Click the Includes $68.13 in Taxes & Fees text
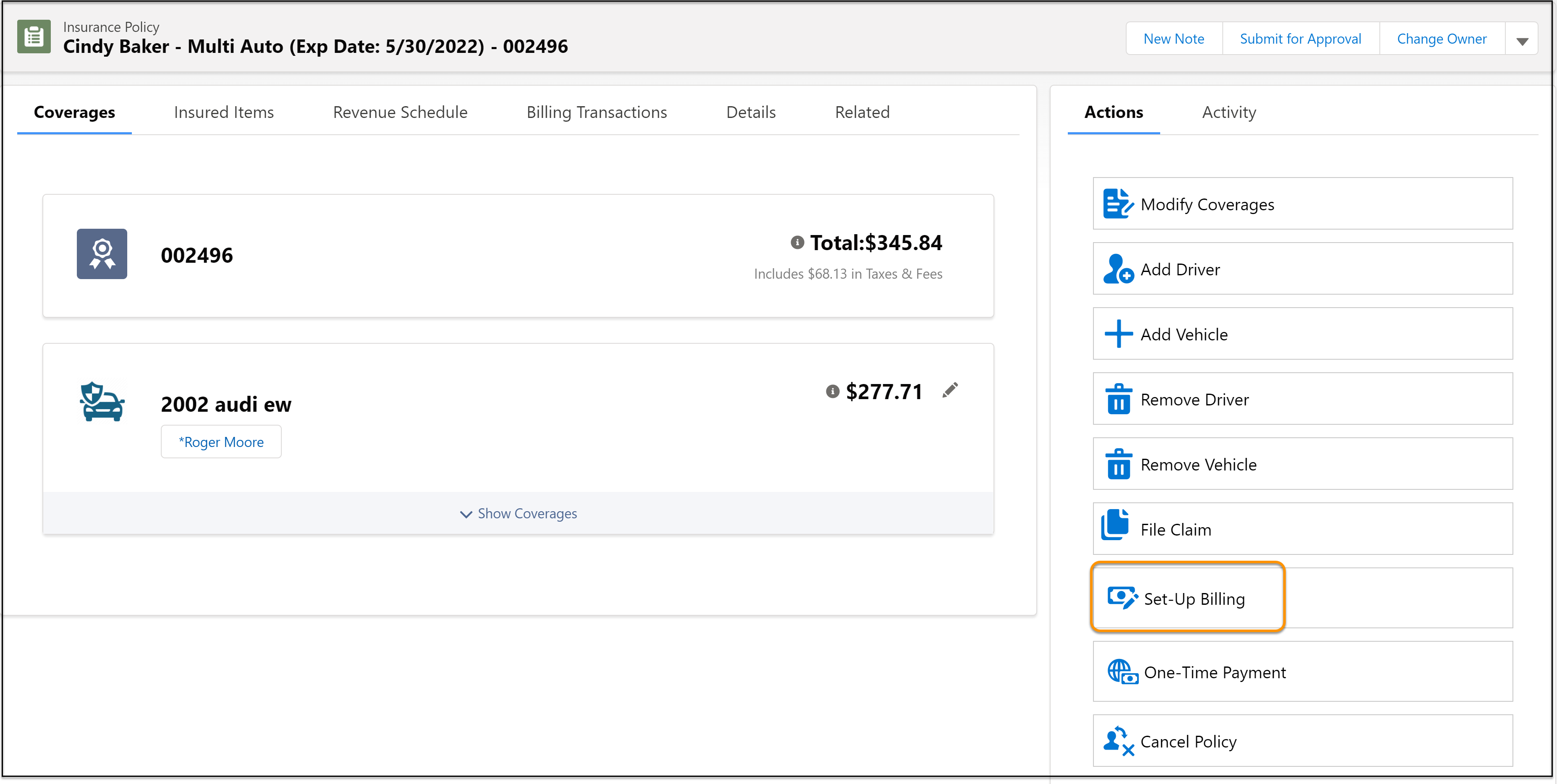Viewport: 1557px width, 784px height. coord(848,274)
